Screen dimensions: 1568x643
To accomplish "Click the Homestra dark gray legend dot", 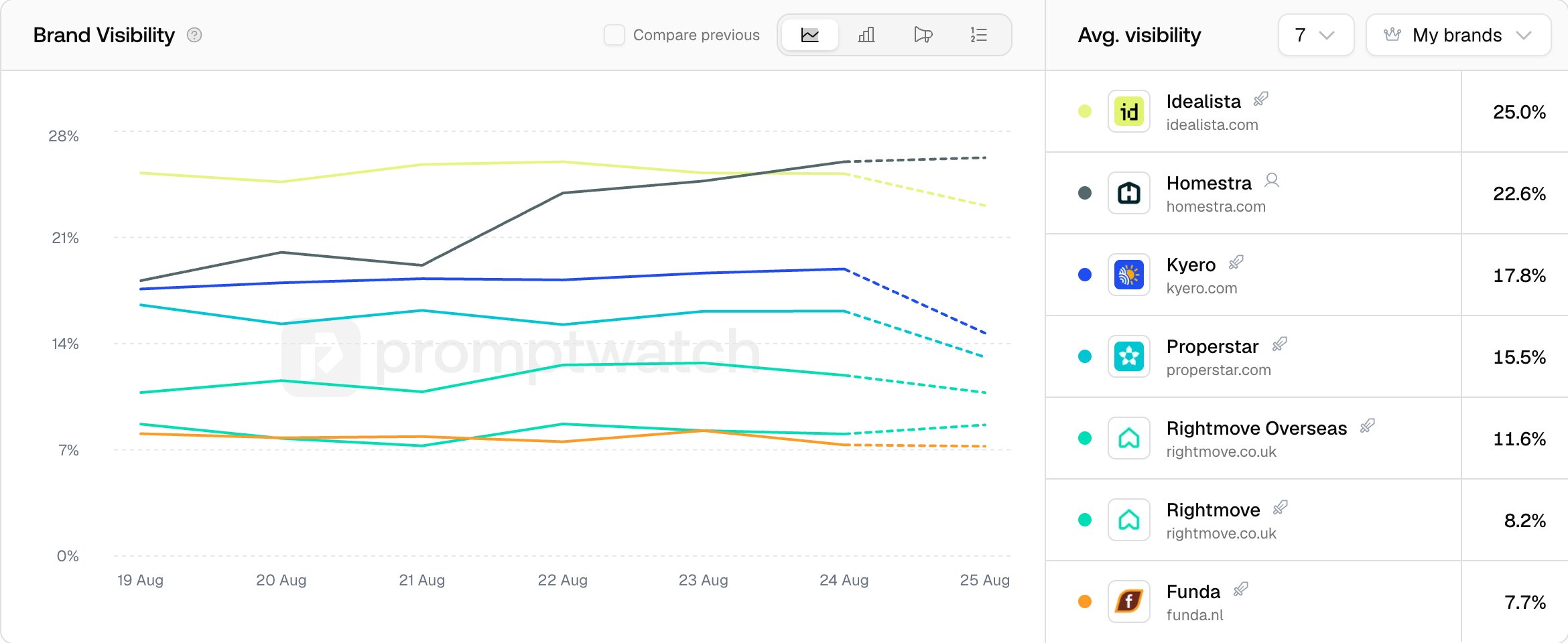I will [1085, 193].
